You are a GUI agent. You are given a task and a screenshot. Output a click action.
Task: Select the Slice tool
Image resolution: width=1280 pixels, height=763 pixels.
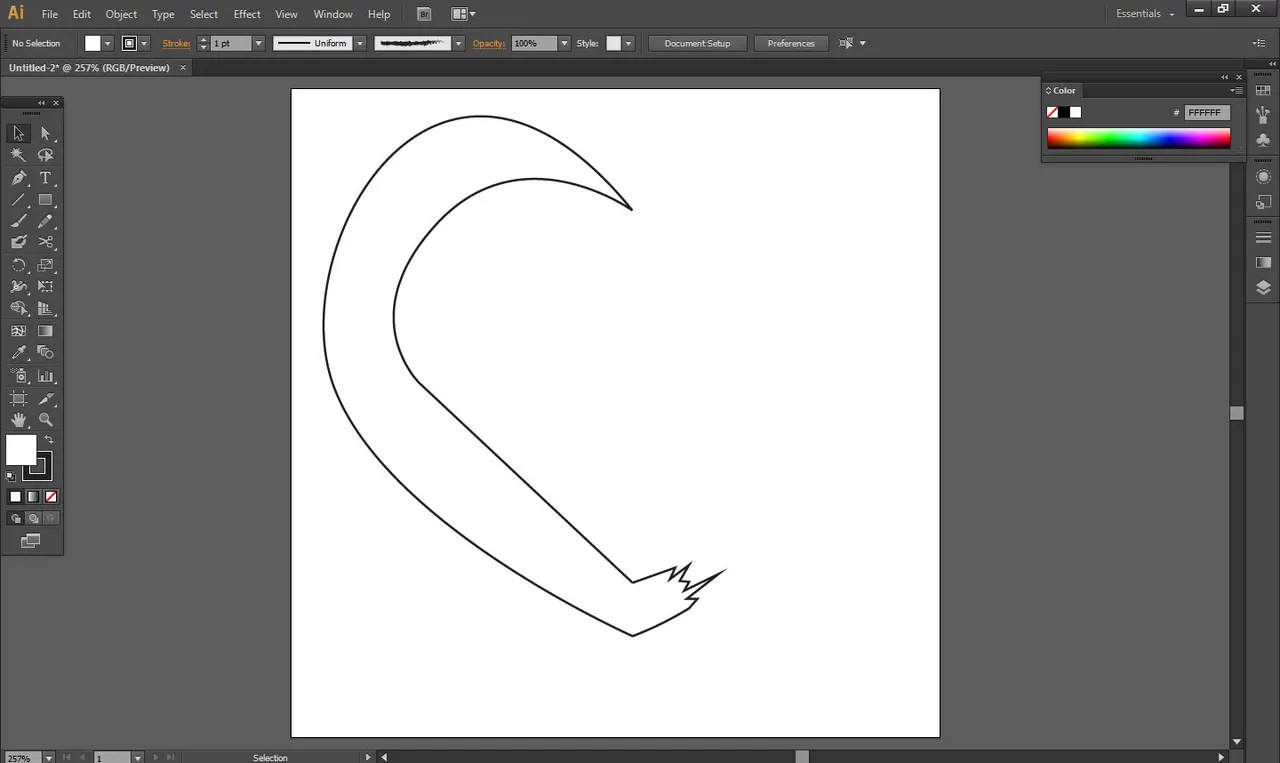point(45,399)
